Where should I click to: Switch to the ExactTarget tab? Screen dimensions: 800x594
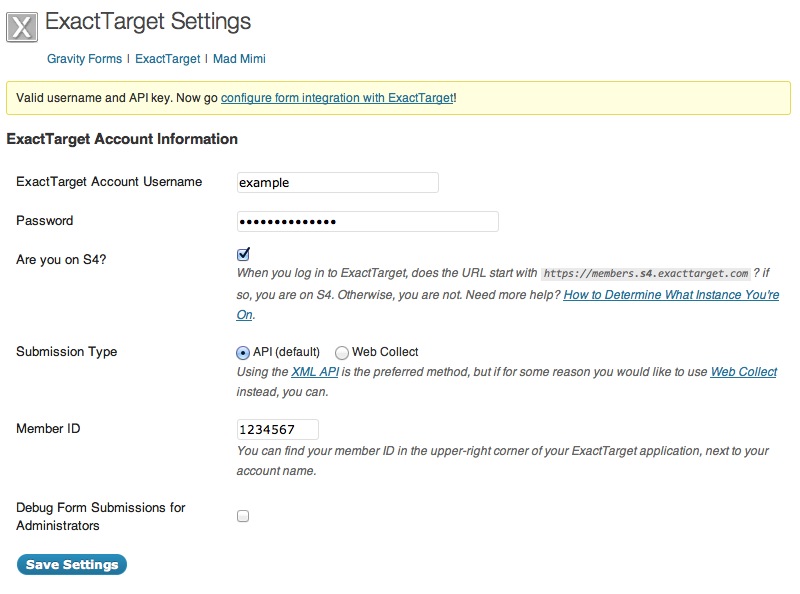pos(167,59)
